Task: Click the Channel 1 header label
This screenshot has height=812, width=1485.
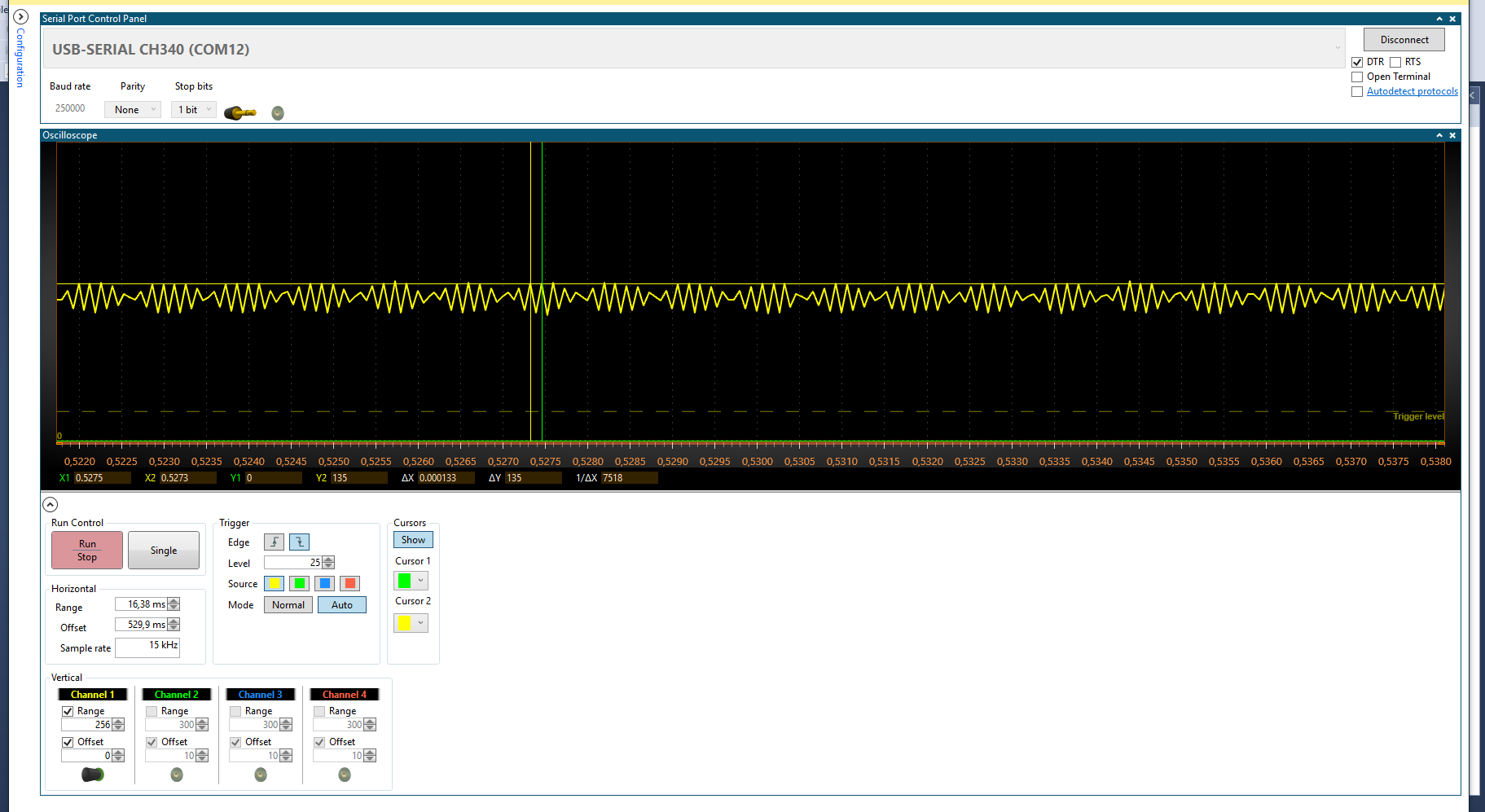Action: [93, 695]
